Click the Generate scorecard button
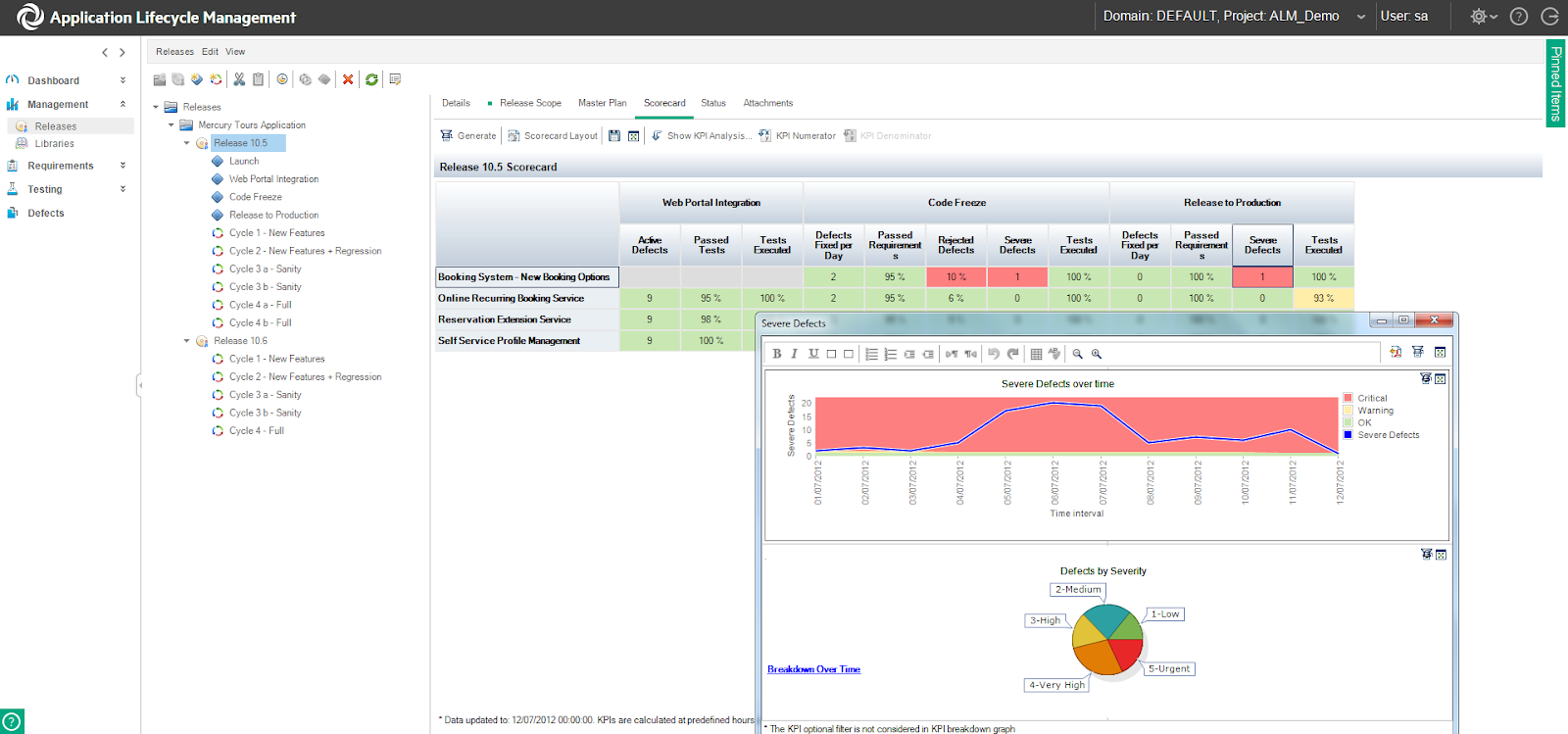 (468, 136)
